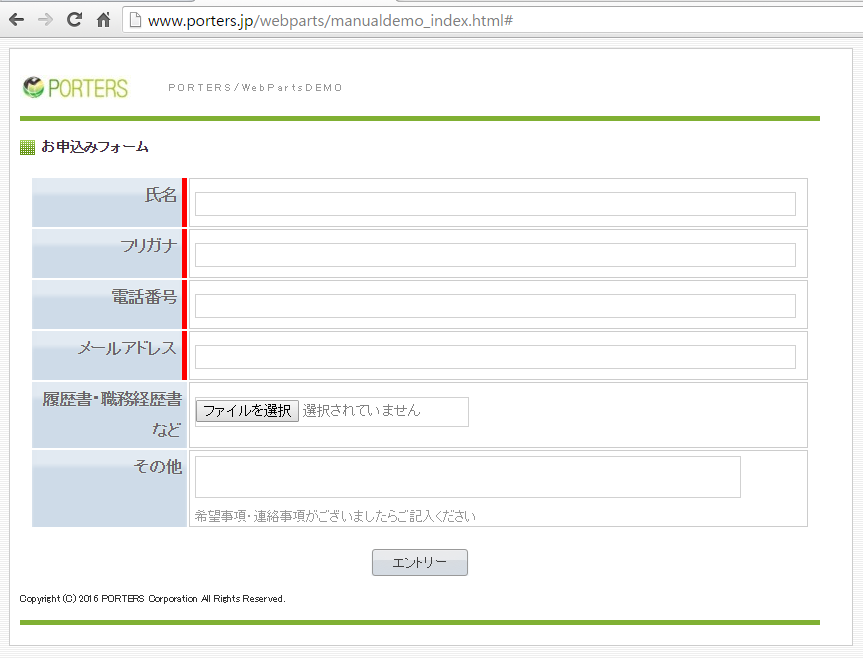The image size is (863, 658).
Task: Click inside the その他 text area
Action: 467,477
